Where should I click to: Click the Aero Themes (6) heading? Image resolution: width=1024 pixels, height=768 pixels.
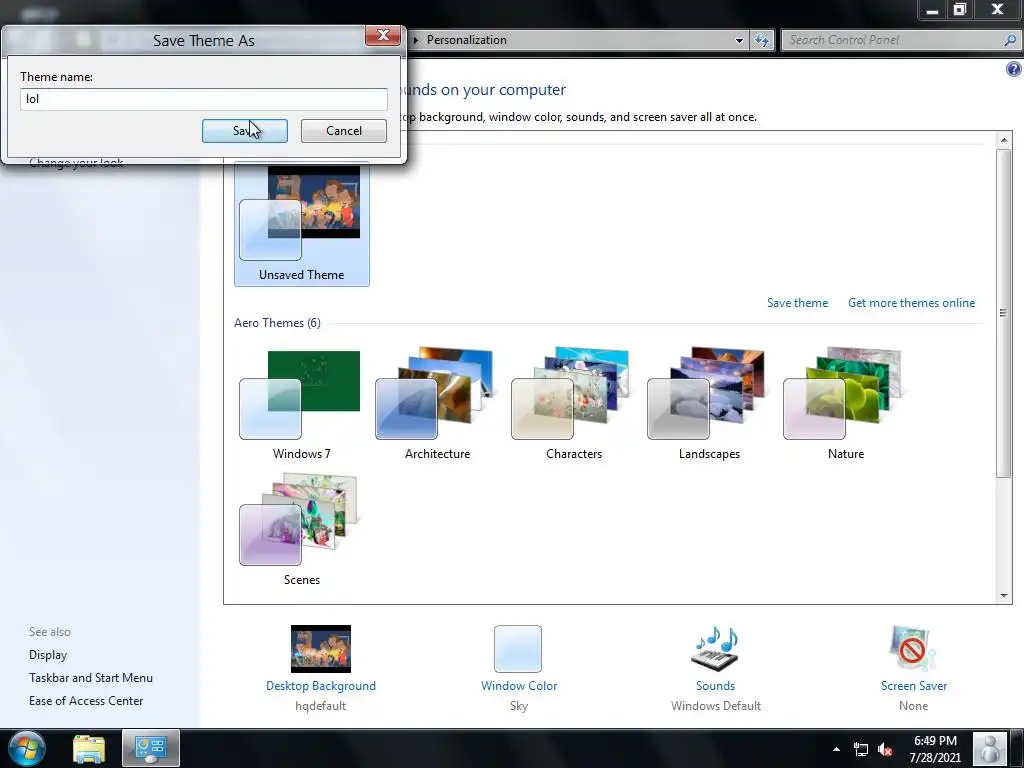277,323
